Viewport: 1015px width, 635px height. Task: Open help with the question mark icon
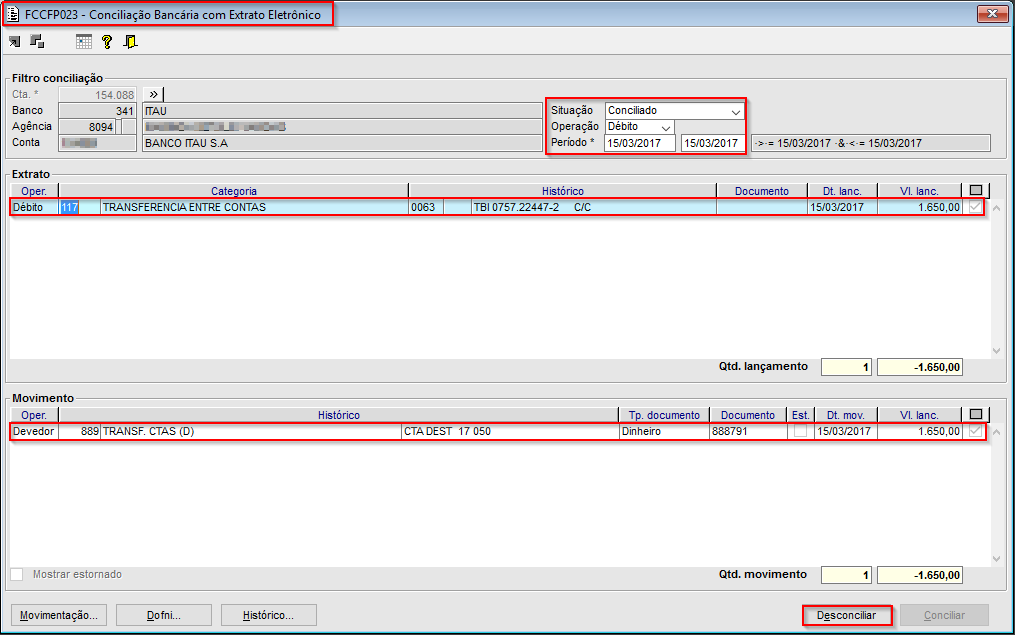tap(107, 42)
